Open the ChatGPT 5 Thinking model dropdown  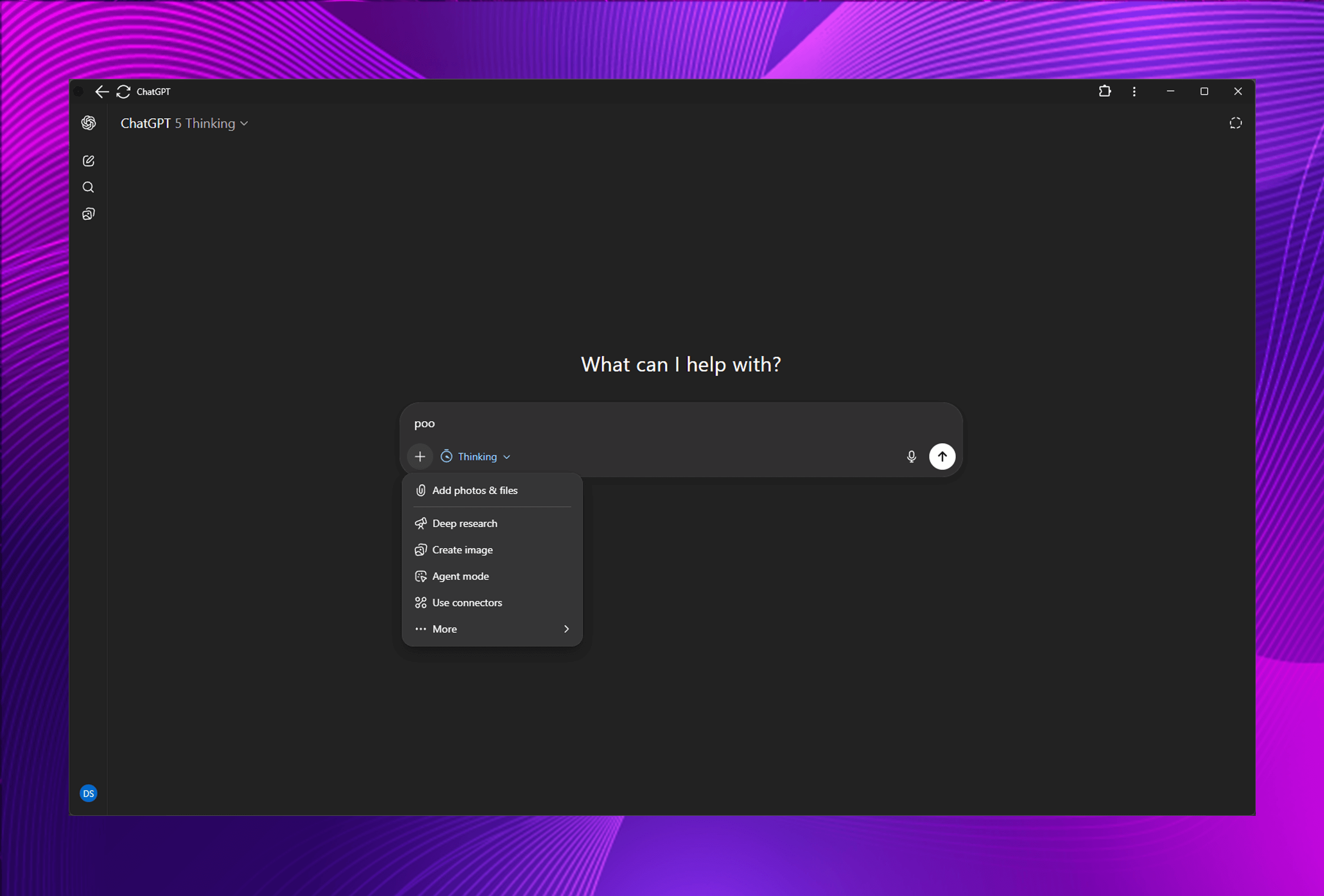click(184, 124)
